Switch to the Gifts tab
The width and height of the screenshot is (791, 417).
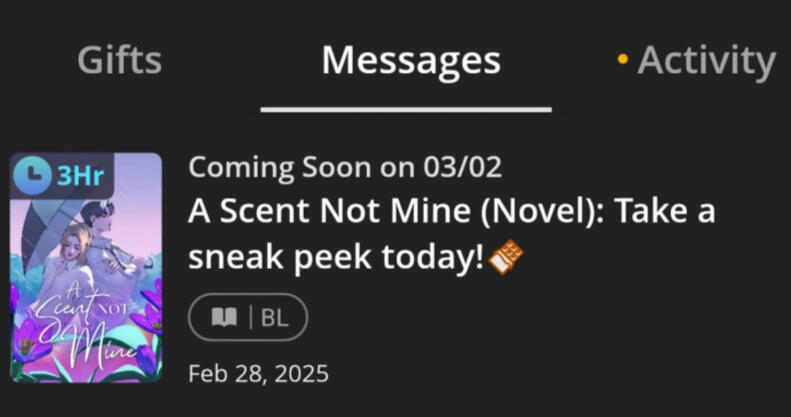120,61
